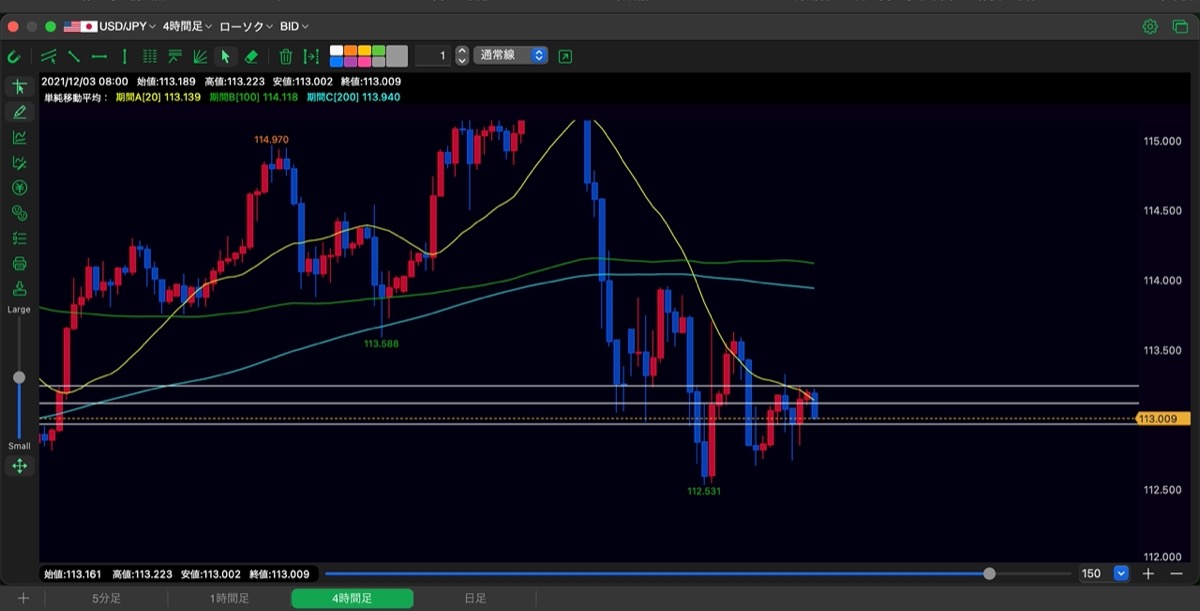Select the Fibonacci fan drawing tool
1200x611 pixels.
tap(200, 56)
